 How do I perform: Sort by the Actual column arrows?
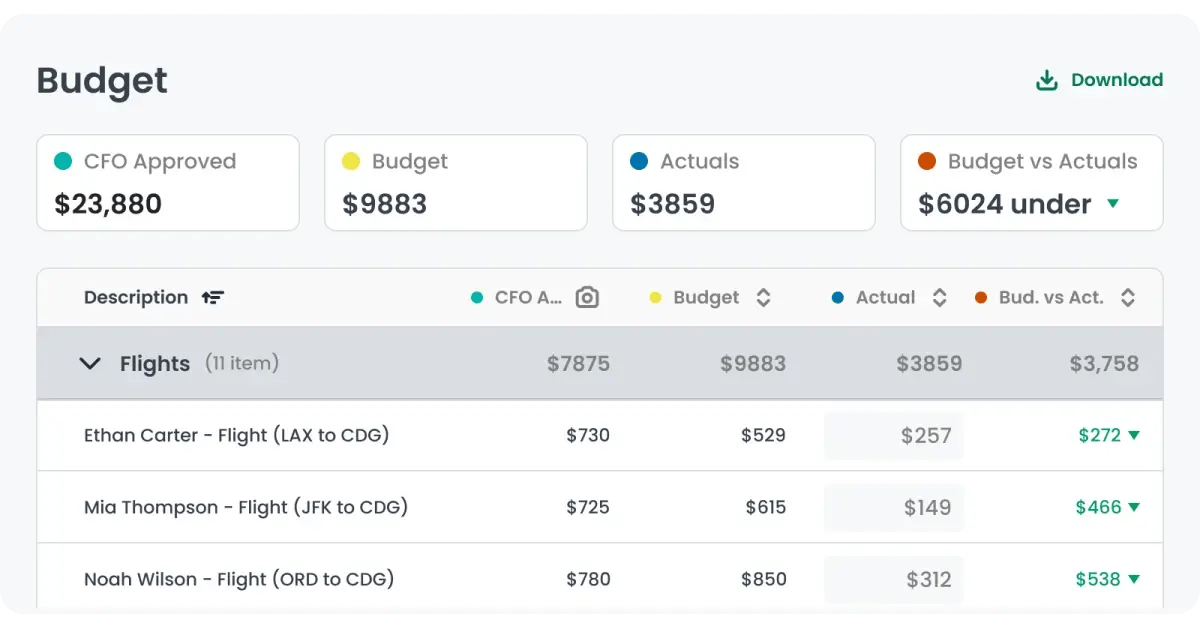(939, 297)
